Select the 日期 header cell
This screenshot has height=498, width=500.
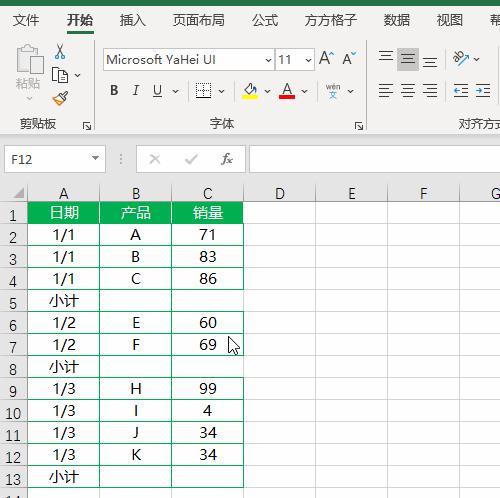point(63,212)
